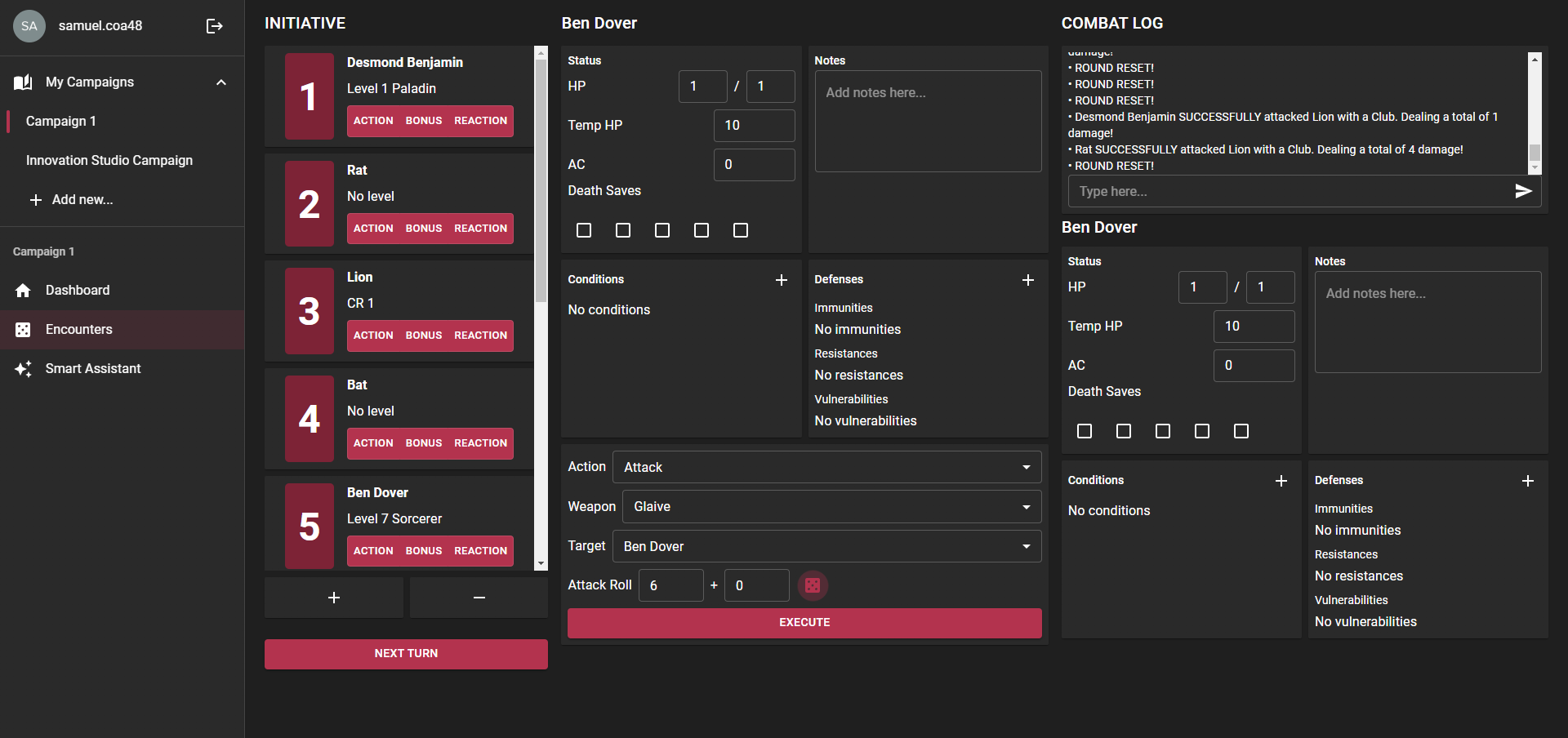Go to Encounters in sidebar

tap(79, 330)
